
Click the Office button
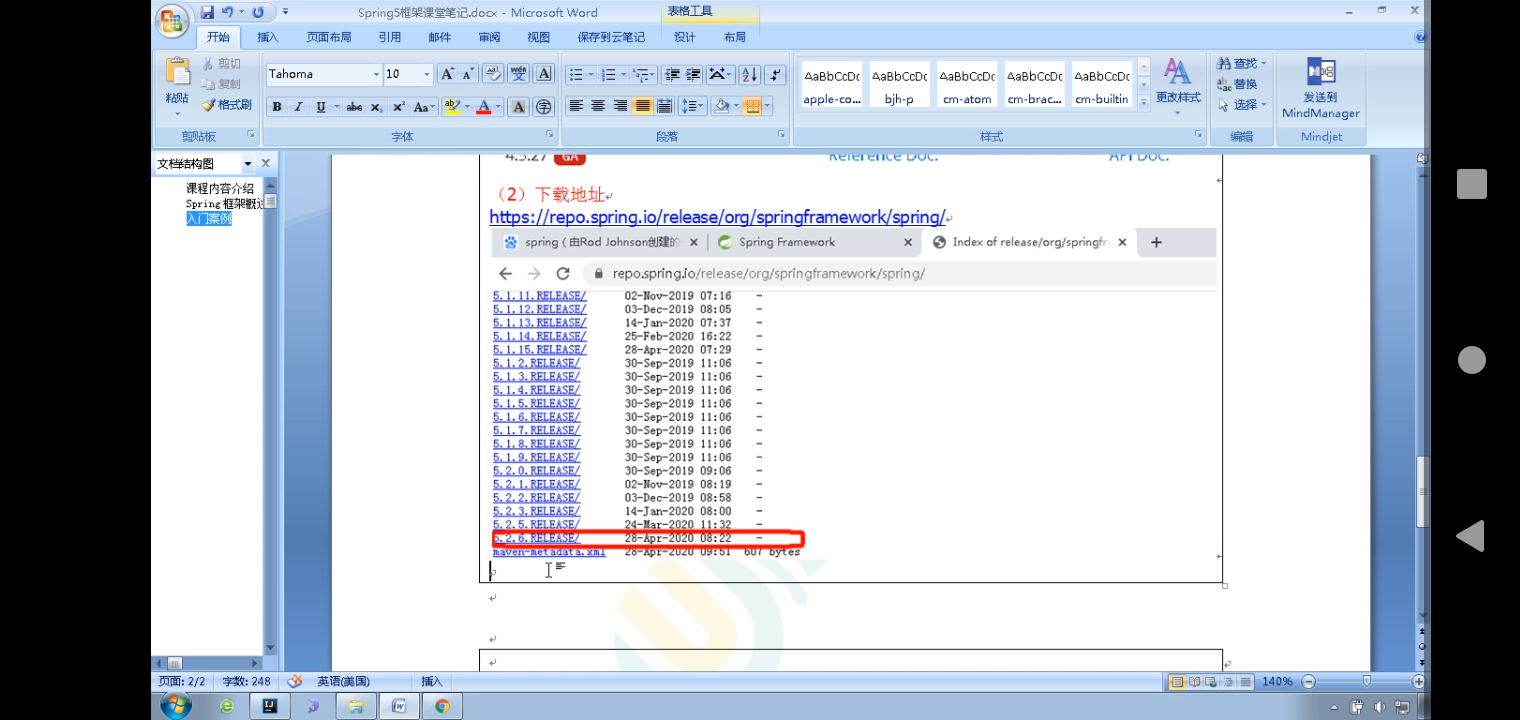coord(172,21)
